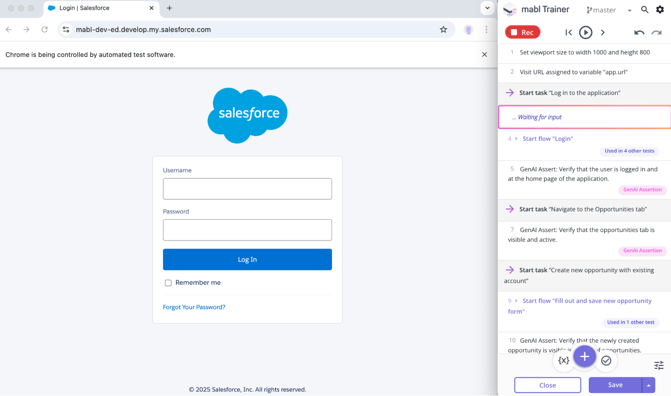Add a new step with plus button
This screenshot has height=396, width=671.
pos(585,357)
